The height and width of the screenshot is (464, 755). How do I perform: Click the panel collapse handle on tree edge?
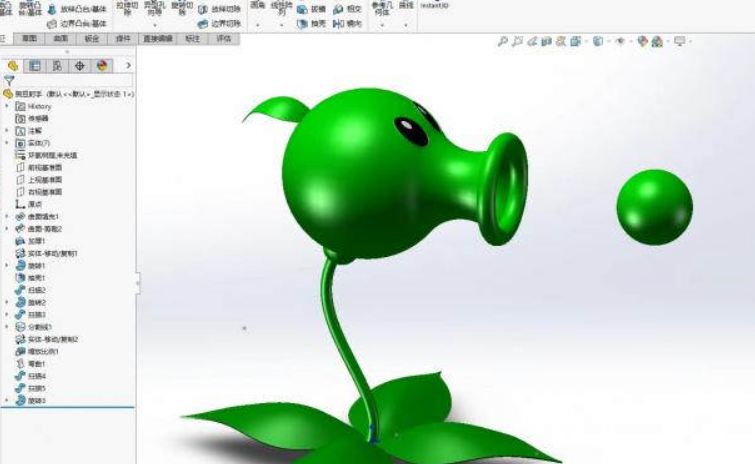138,282
